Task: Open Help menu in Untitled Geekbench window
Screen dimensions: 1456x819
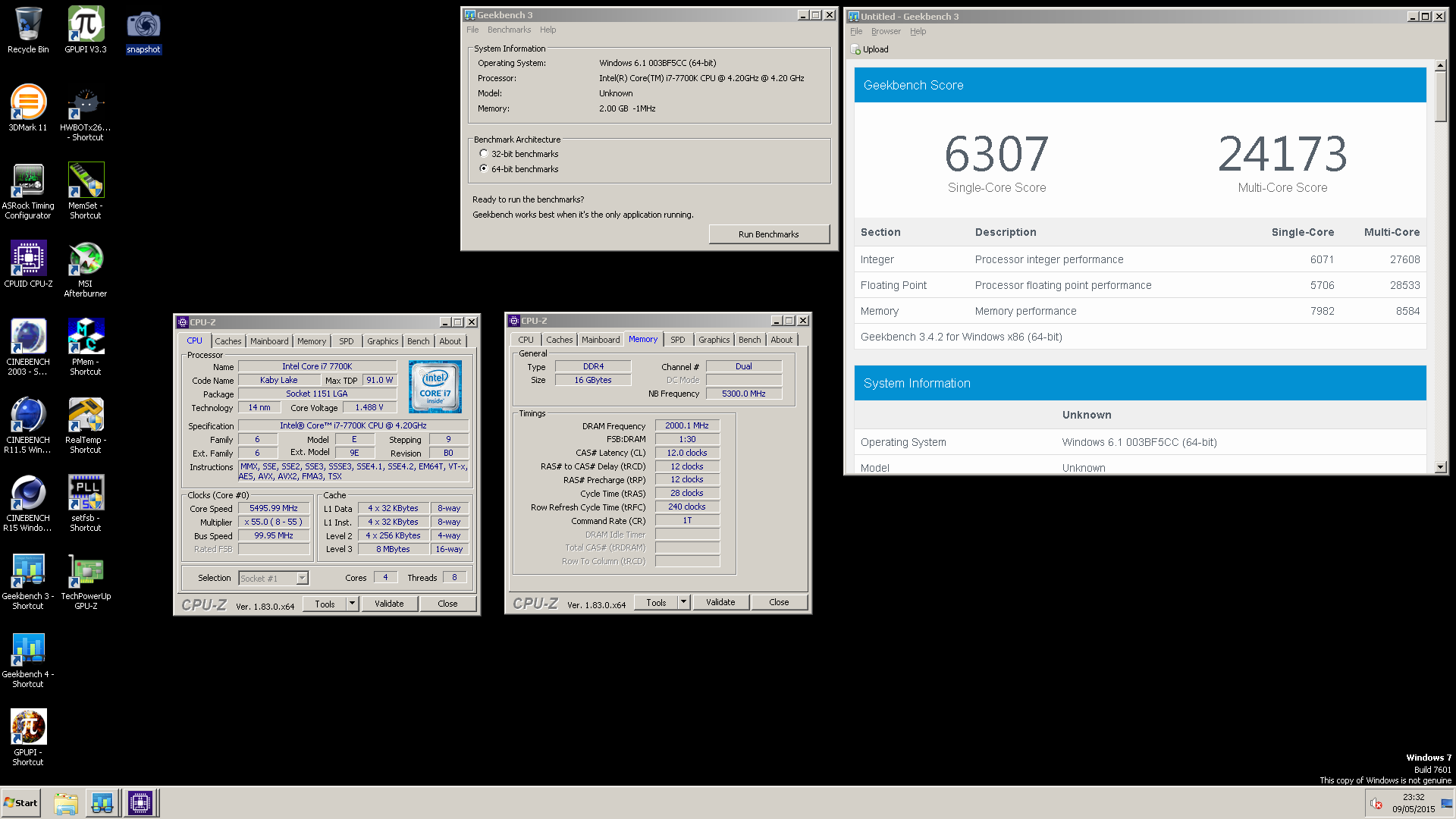Action: [918, 31]
